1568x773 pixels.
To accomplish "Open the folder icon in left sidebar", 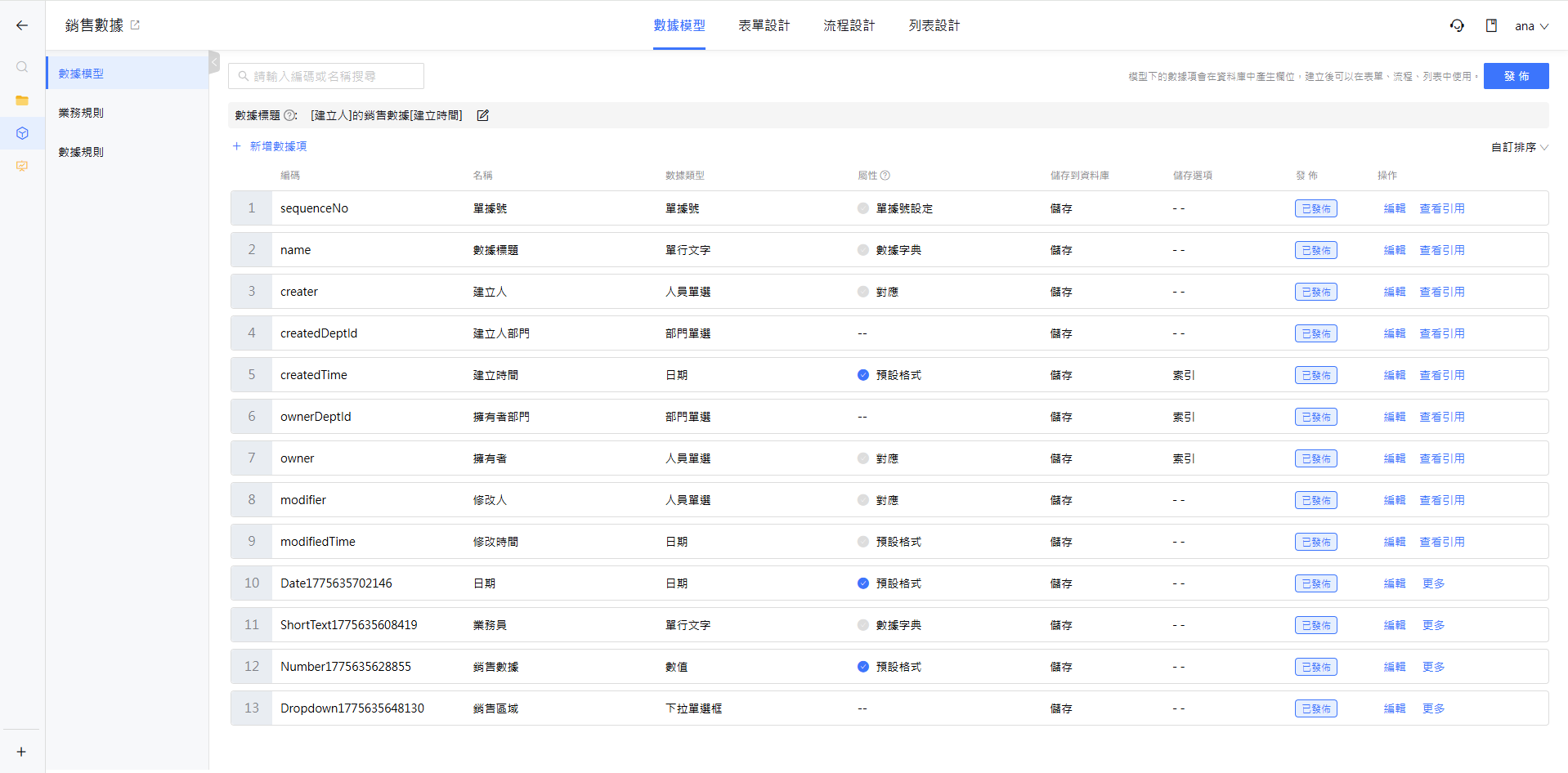I will click(22, 101).
